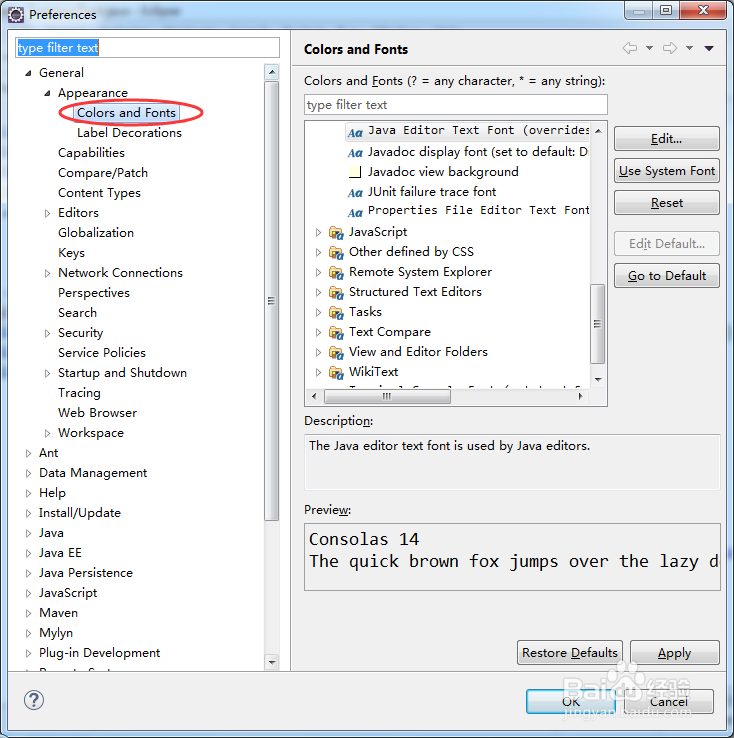Open the Capabilities preference page
This screenshot has height=738, width=734.
coord(91,153)
